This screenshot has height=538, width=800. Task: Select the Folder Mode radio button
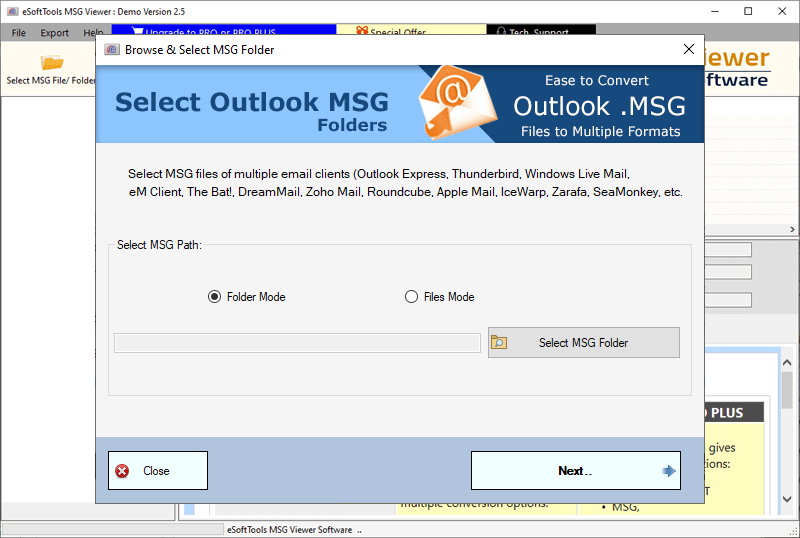point(214,297)
